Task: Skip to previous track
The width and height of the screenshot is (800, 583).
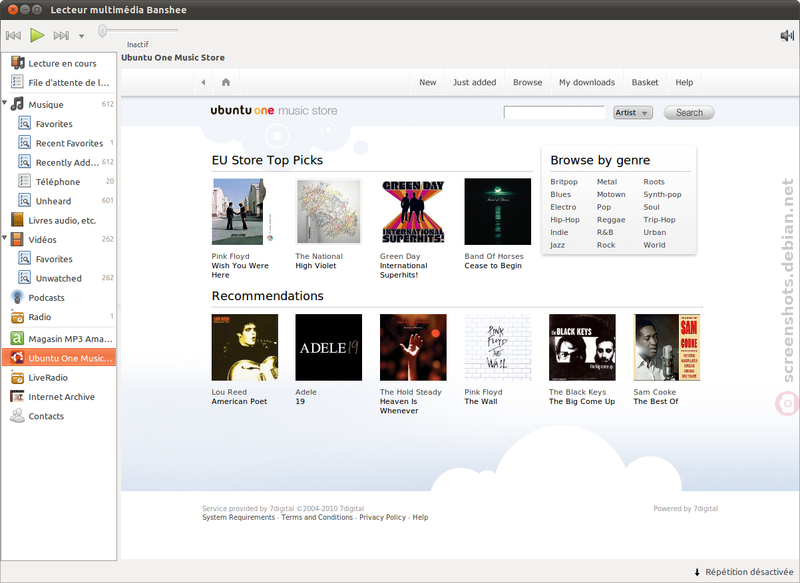Action: point(13,35)
